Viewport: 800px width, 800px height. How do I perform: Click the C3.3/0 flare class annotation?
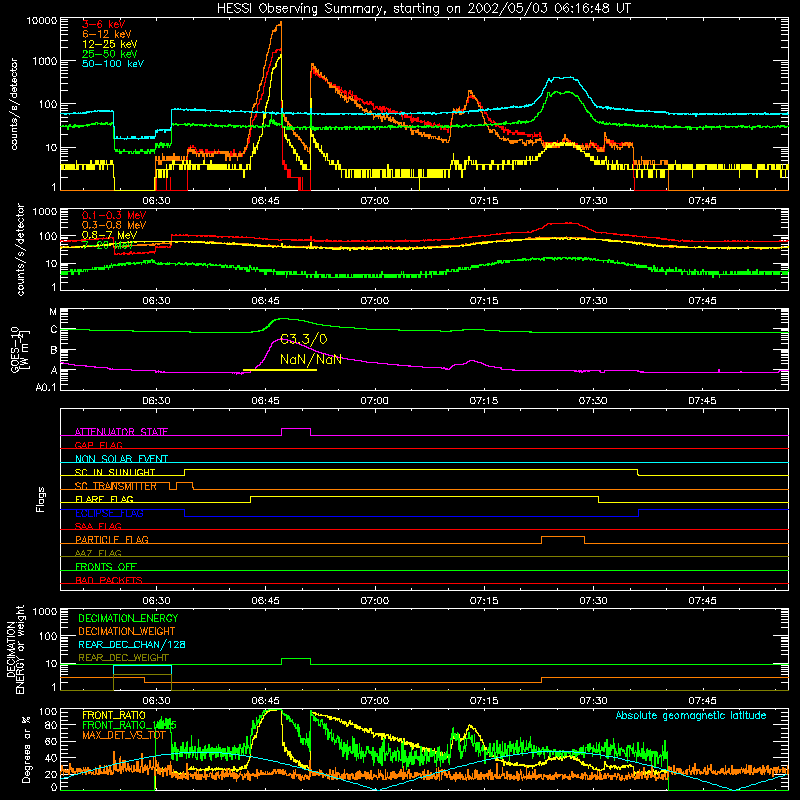tap(304, 339)
